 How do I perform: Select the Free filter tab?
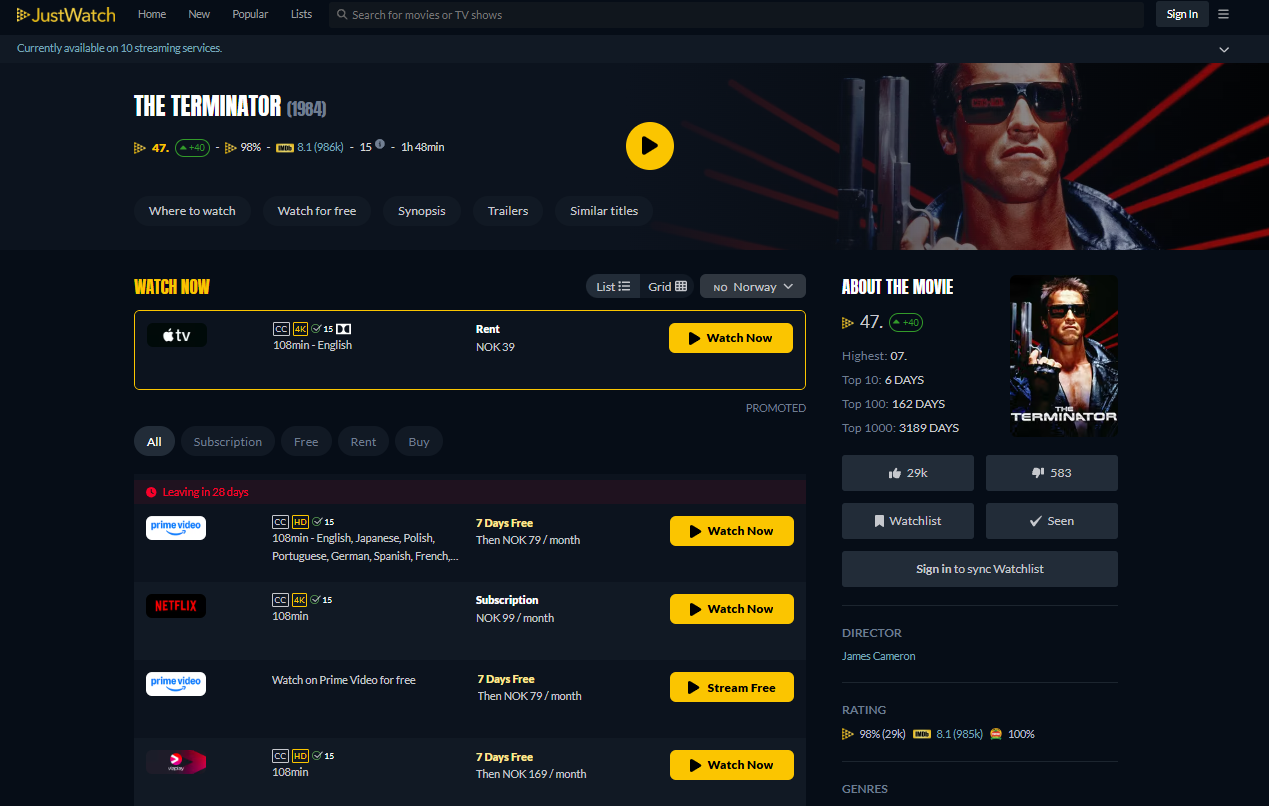coord(306,441)
